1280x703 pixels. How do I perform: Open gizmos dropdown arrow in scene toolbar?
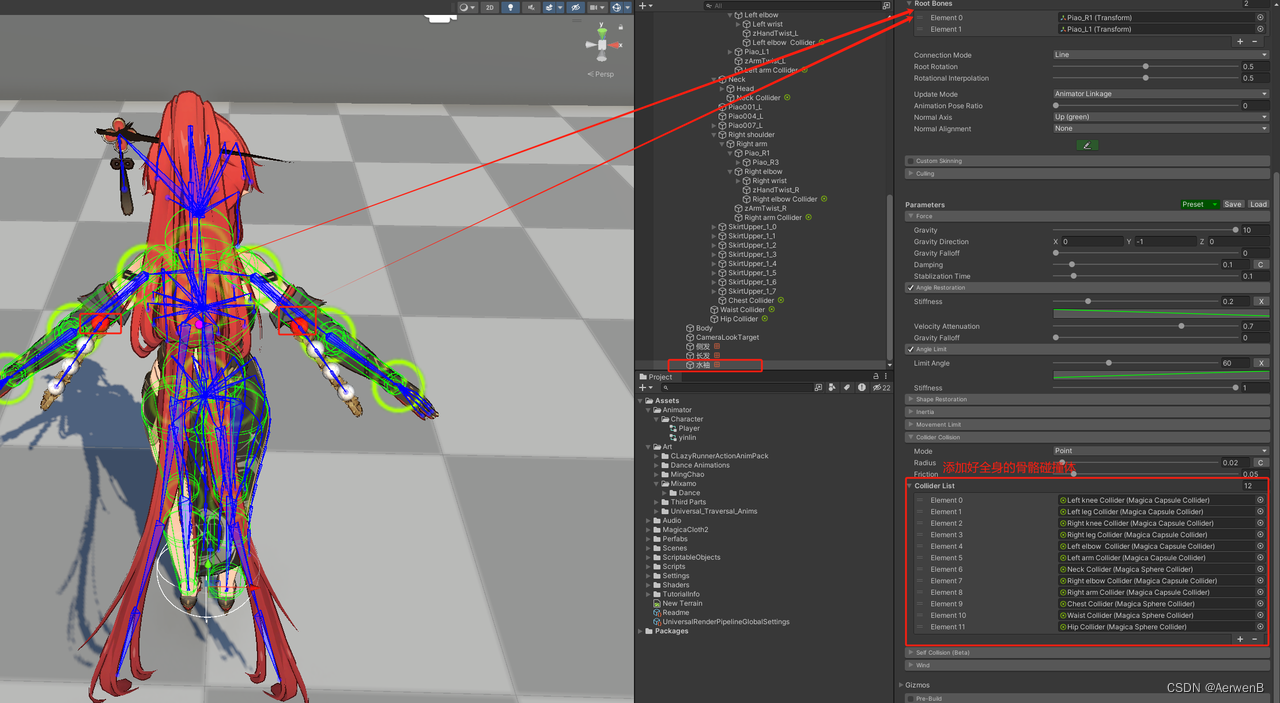pyautogui.click(x=628, y=7)
